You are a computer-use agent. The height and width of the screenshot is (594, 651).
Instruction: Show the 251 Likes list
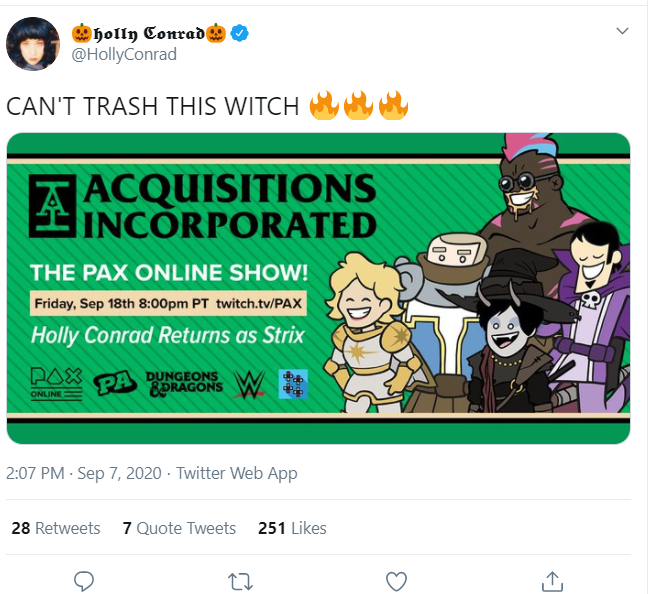point(292,528)
